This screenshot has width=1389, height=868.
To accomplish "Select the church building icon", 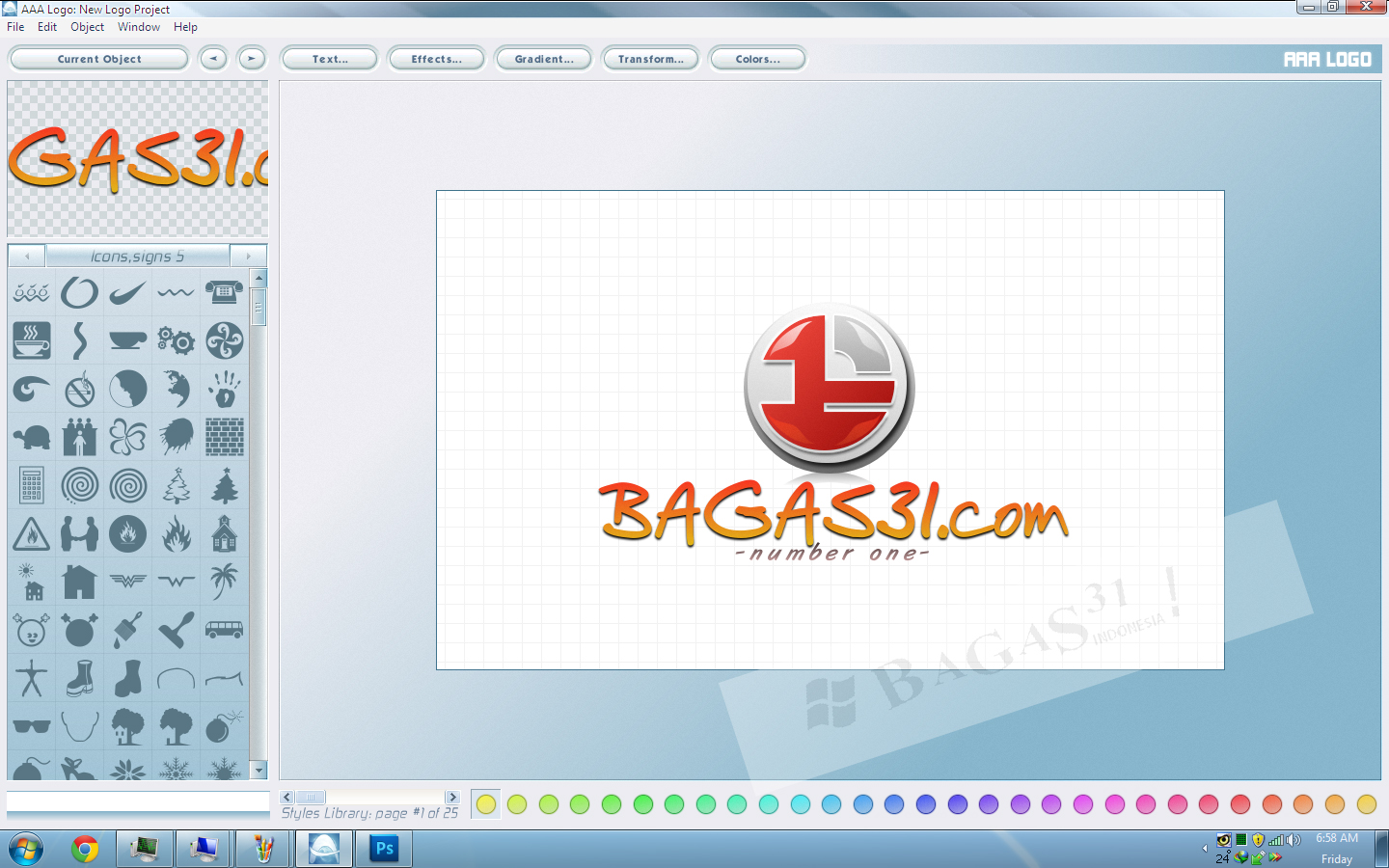I will point(225,533).
